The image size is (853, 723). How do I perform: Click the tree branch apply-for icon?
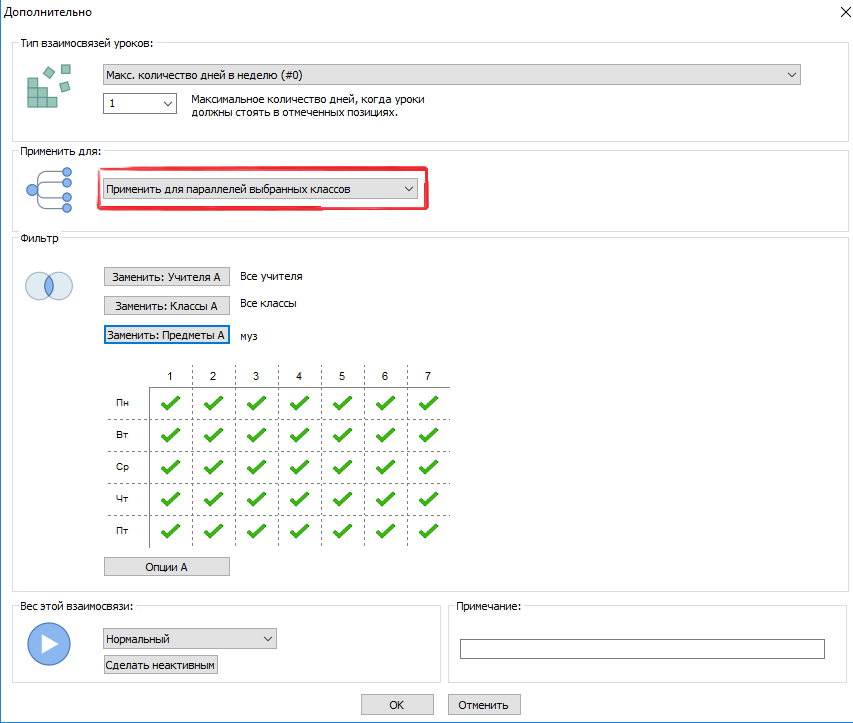pyautogui.click(x=49, y=189)
